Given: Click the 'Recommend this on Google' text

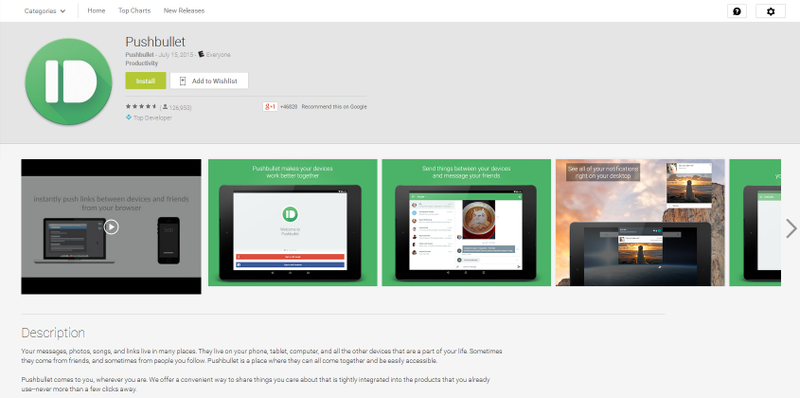Looking at the screenshot, I should (x=334, y=107).
